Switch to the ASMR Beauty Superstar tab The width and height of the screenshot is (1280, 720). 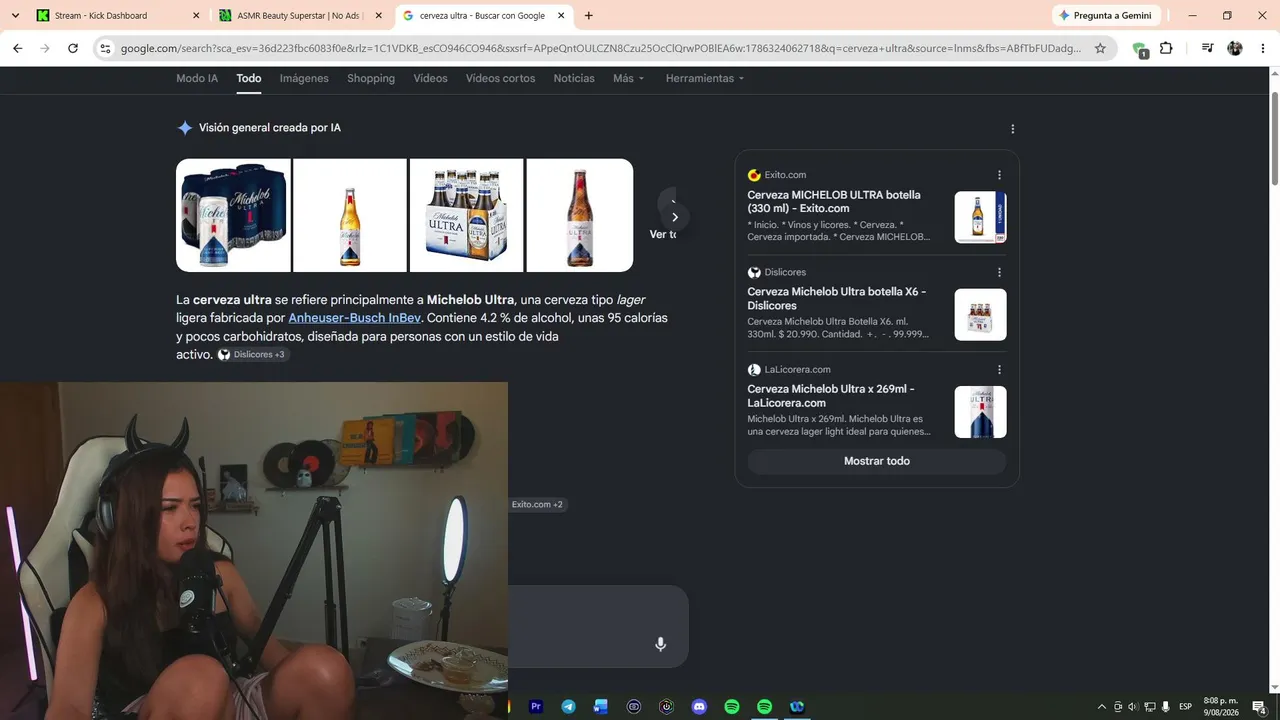click(300, 15)
